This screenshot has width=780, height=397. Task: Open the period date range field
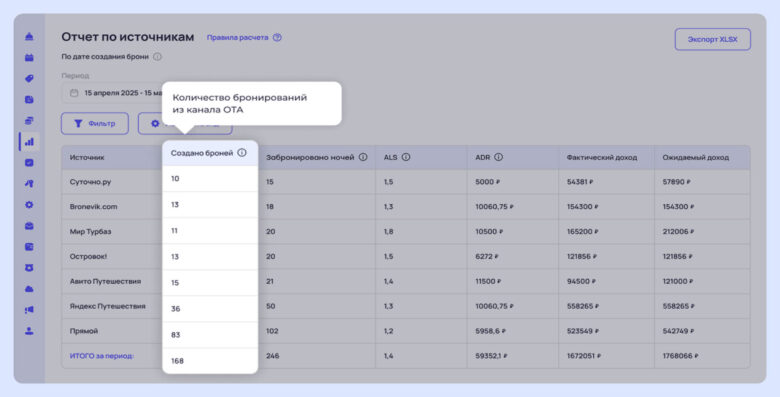[x=112, y=93]
